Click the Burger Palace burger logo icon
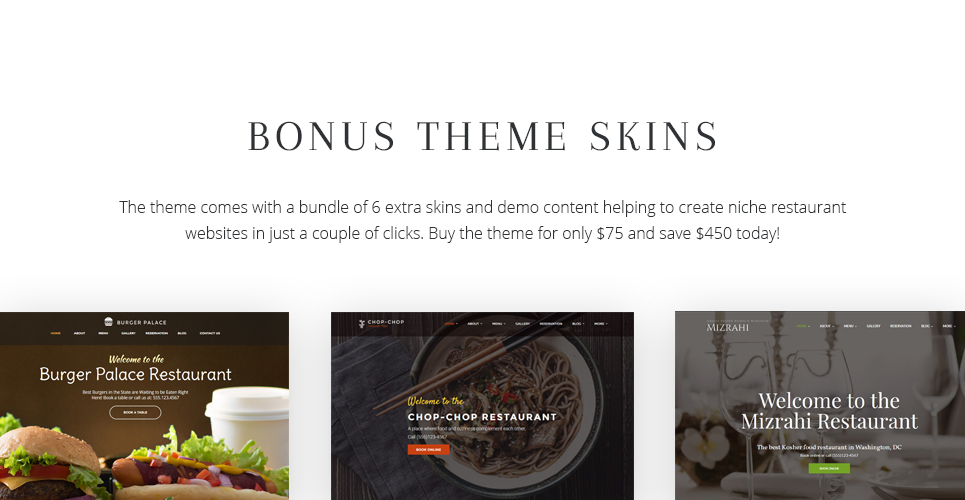 pyautogui.click(x=108, y=322)
